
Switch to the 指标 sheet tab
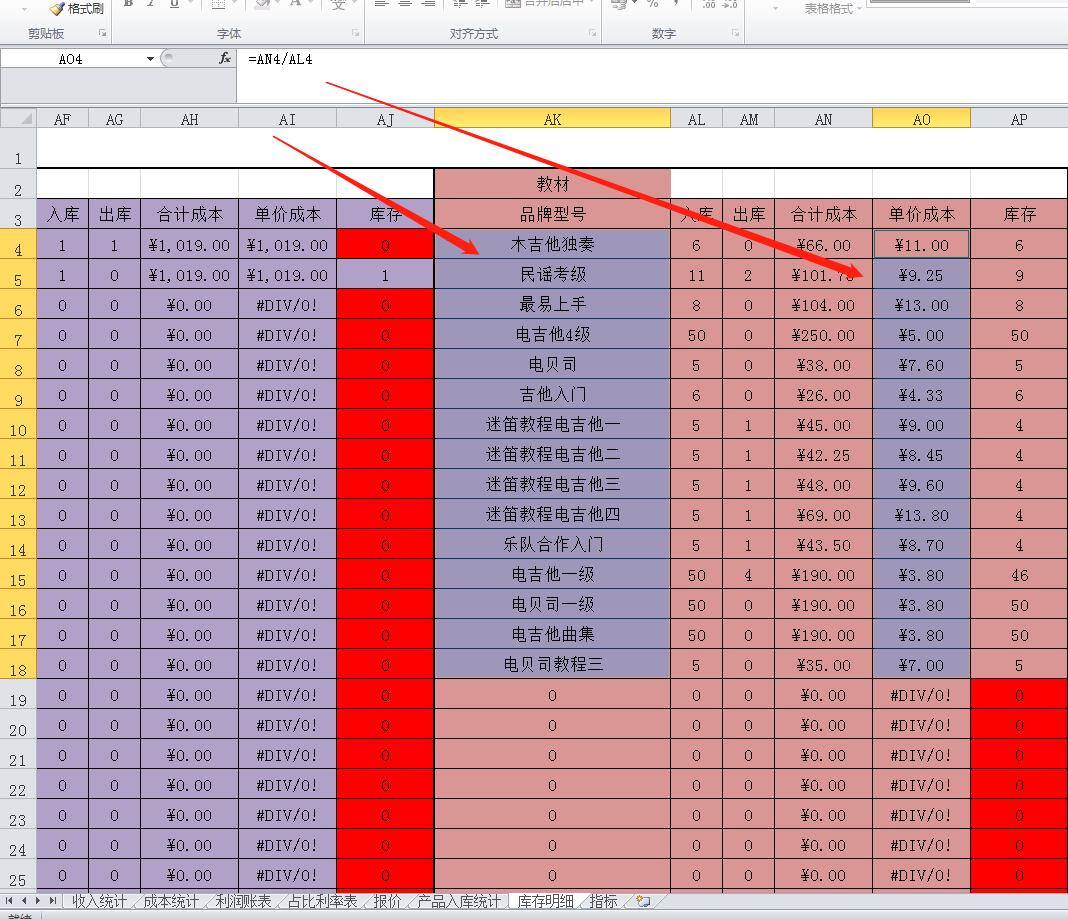[x=603, y=901]
